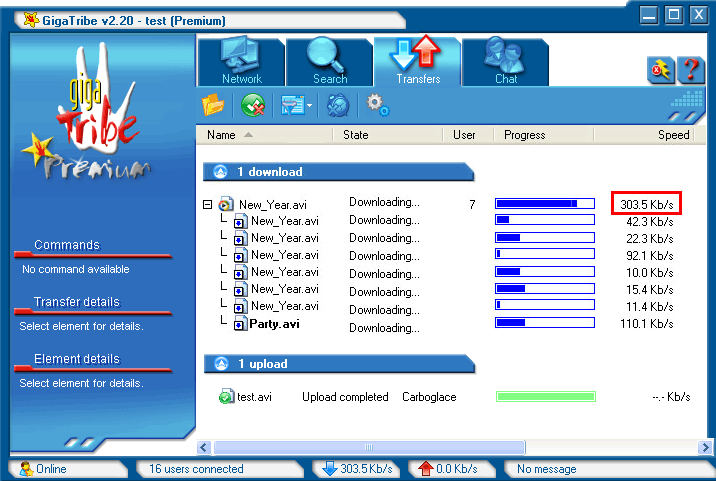
Task: Sort by Progress column header
Action: (543, 135)
